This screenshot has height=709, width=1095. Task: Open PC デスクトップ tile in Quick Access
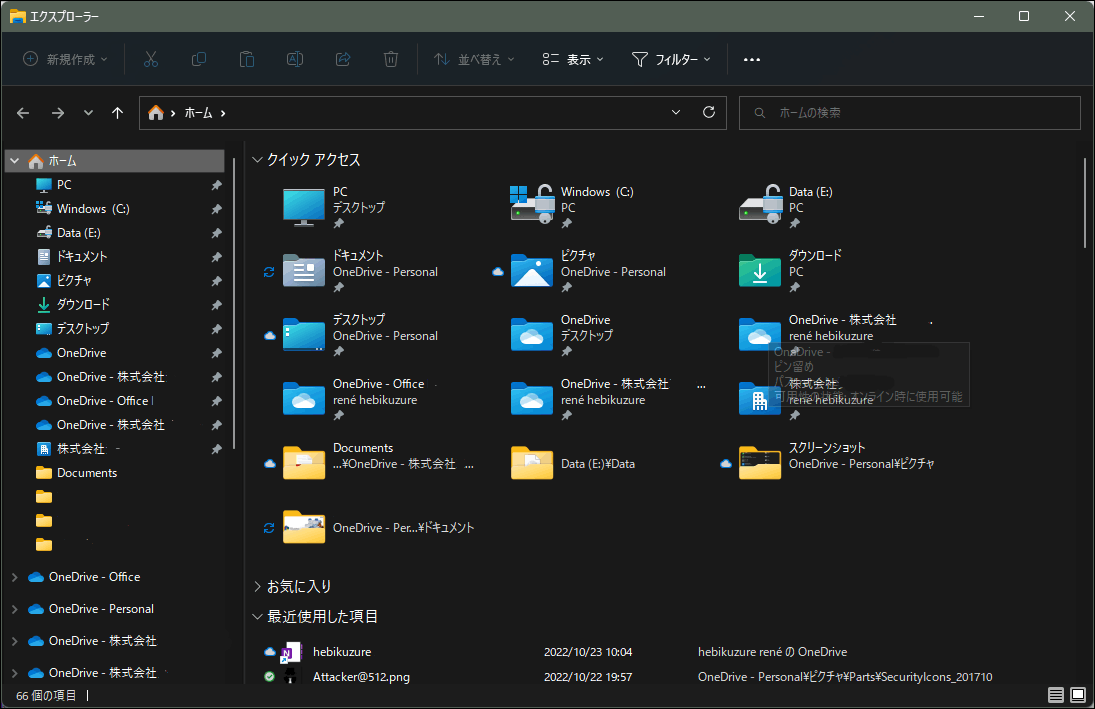tap(334, 207)
